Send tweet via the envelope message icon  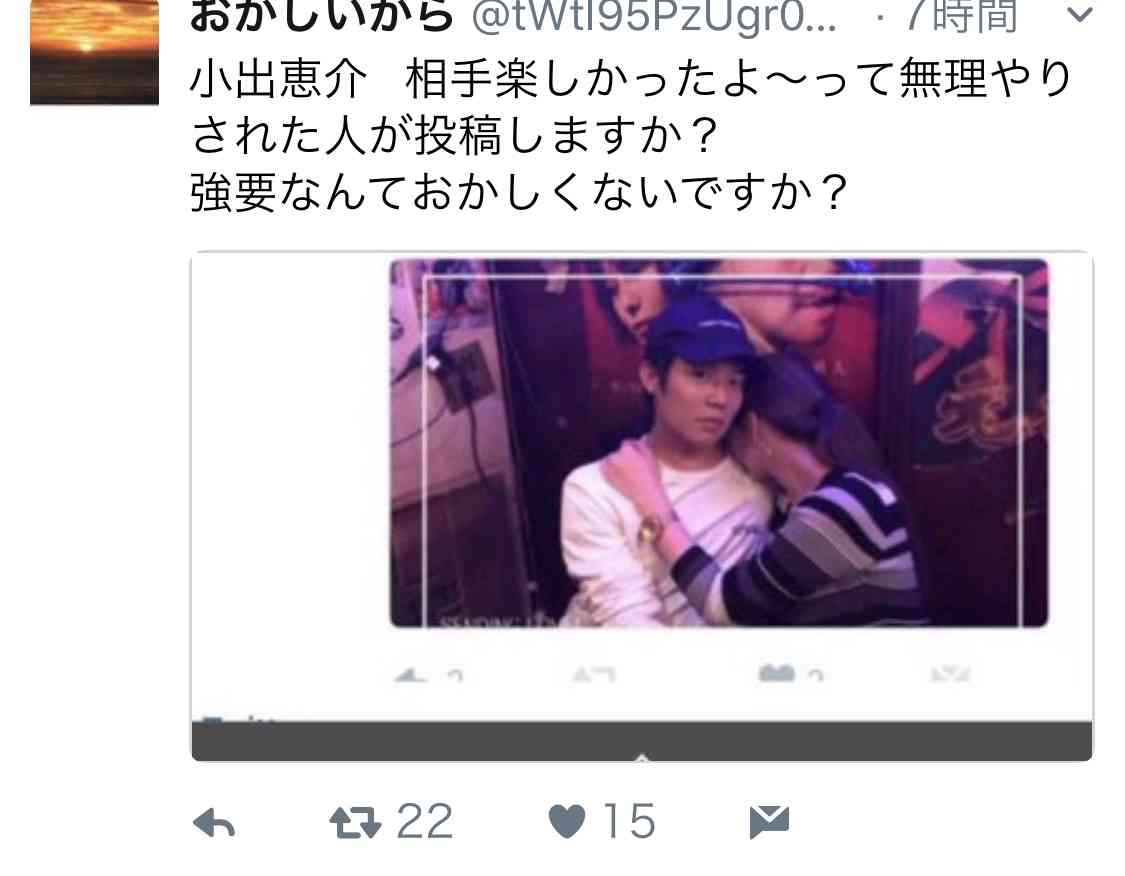coord(769,821)
